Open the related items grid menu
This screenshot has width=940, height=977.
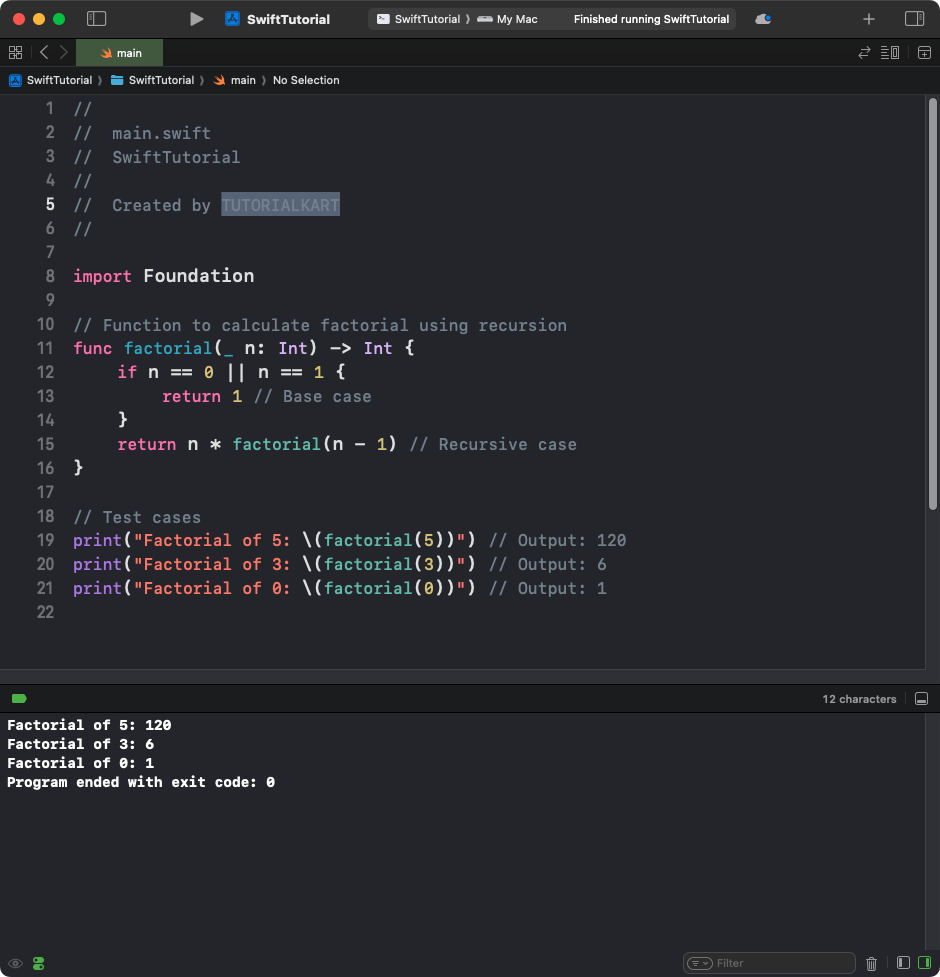(x=15, y=53)
